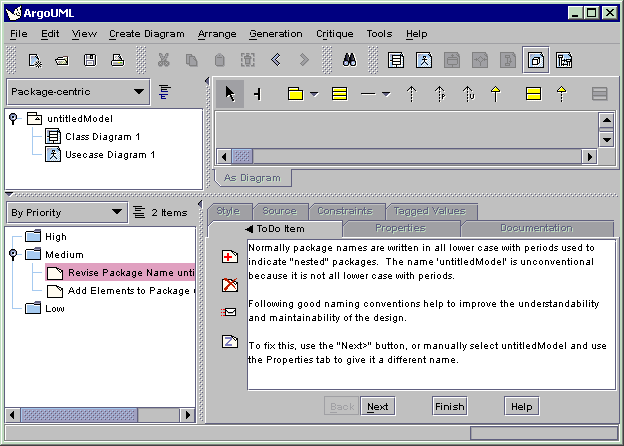Click the Copy icon
The height and width of the screenshot is (446, 624).
point(191,60)
